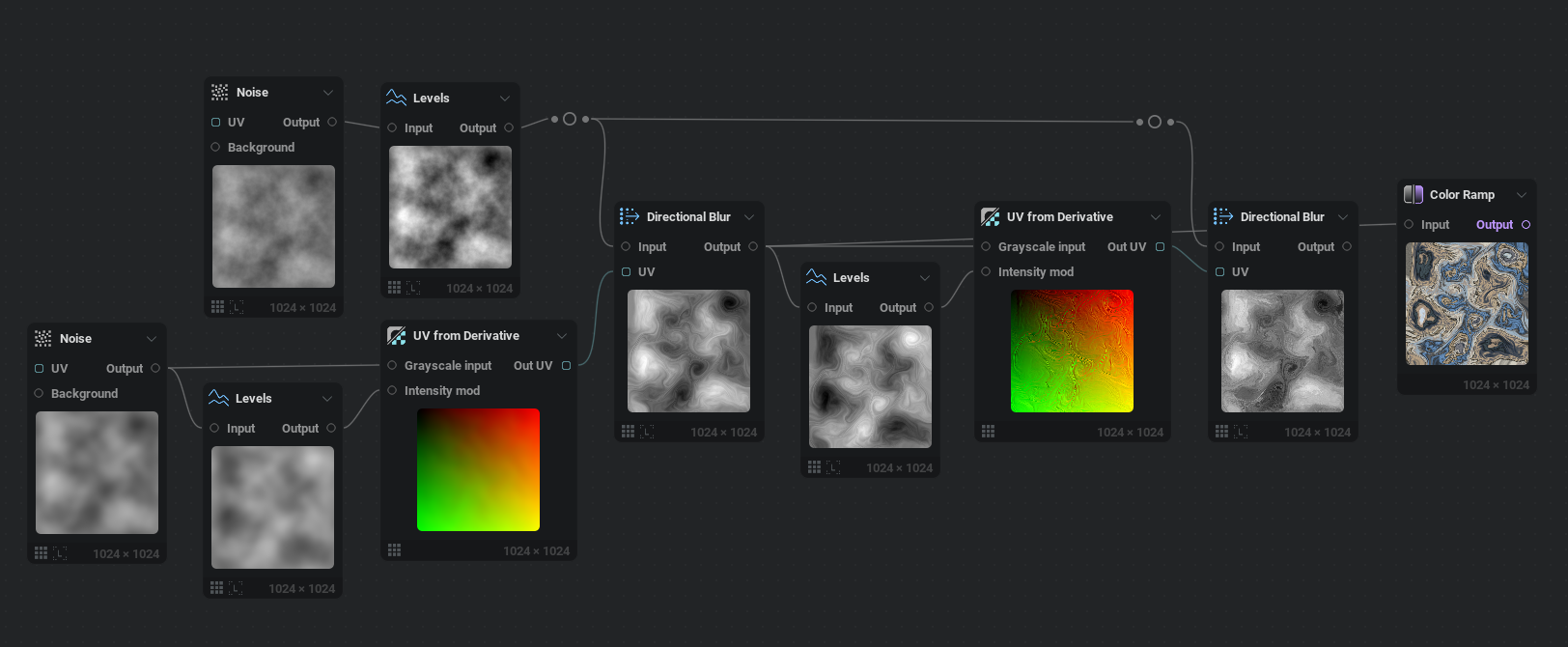Click the UV from Derivative icon on the right node

[990, 216]
